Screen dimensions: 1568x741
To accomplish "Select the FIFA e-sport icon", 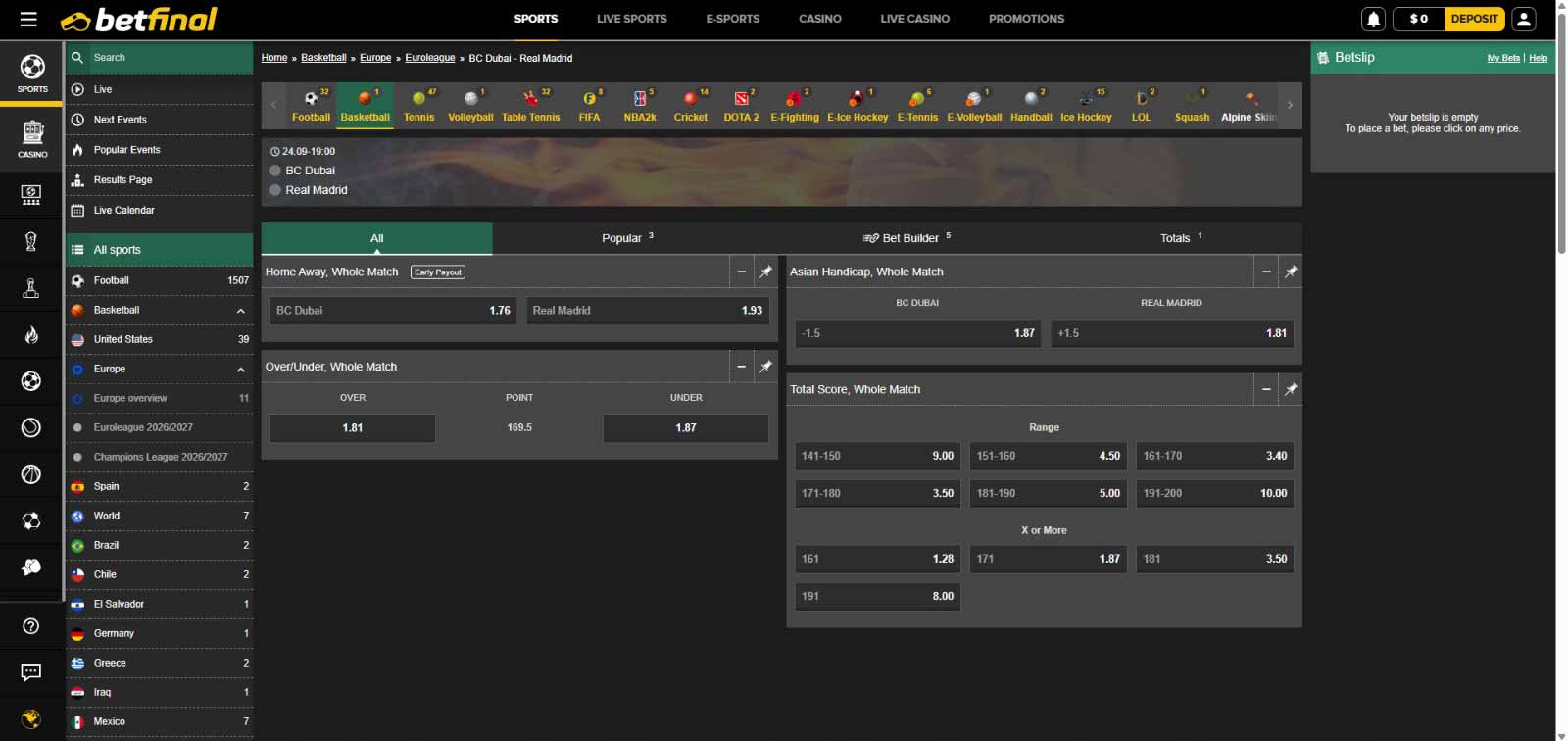I will point(589,105).
